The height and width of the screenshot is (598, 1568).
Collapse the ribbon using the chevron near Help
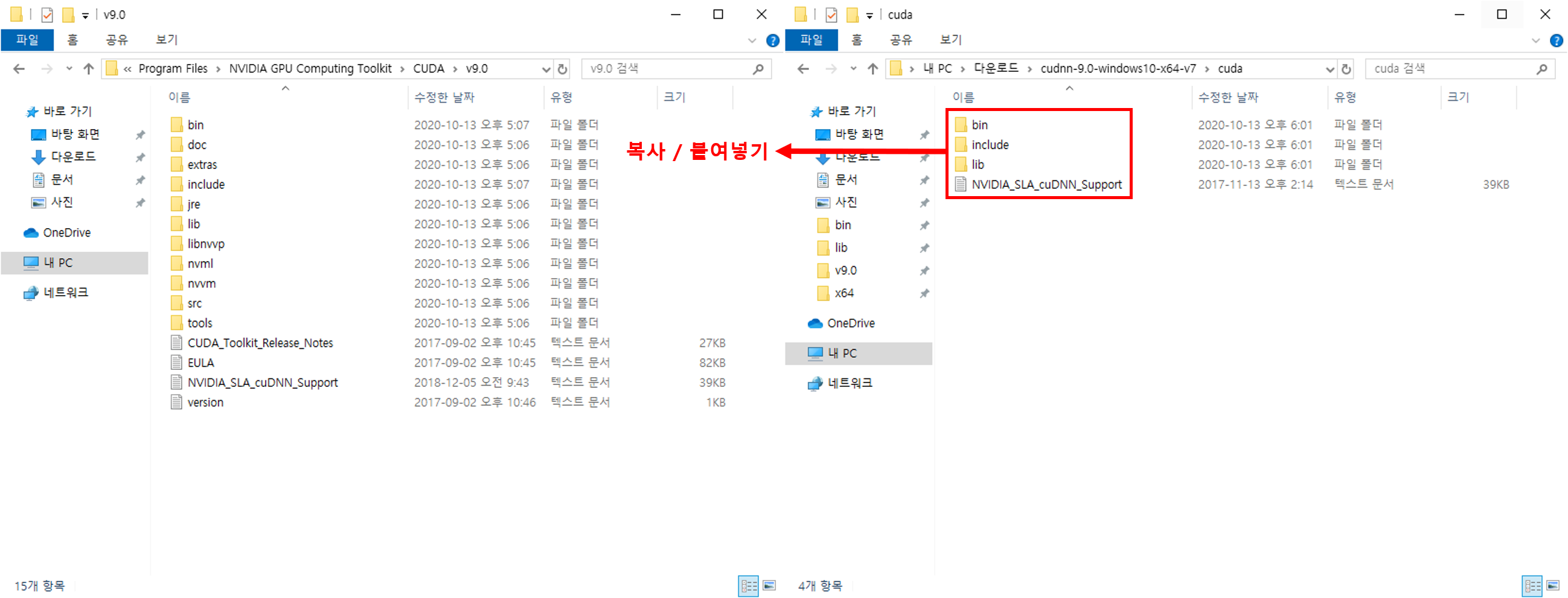click(x=752, y=40)
